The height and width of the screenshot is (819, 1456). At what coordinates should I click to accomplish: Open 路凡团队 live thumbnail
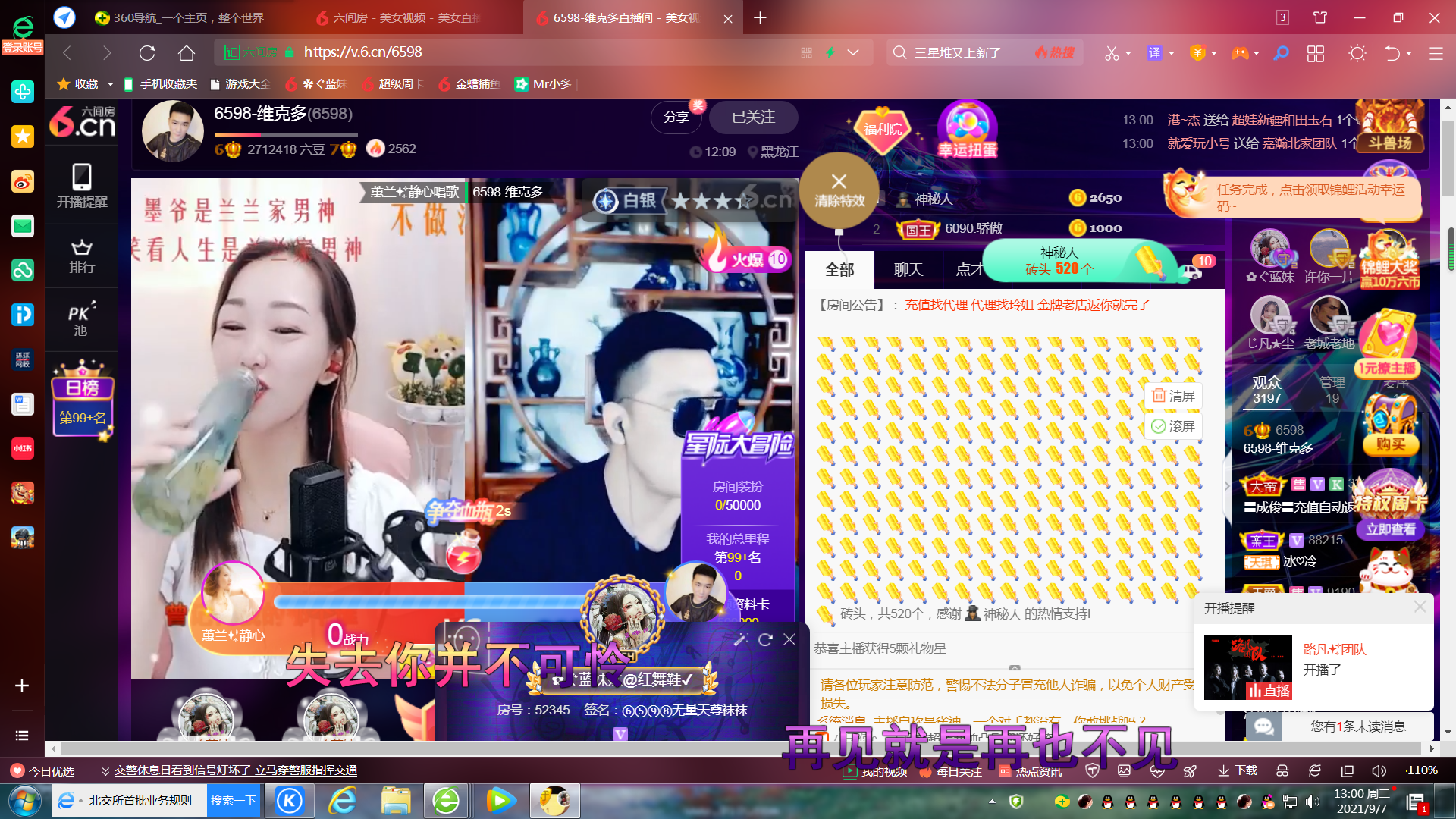[x=1248, y=667]
